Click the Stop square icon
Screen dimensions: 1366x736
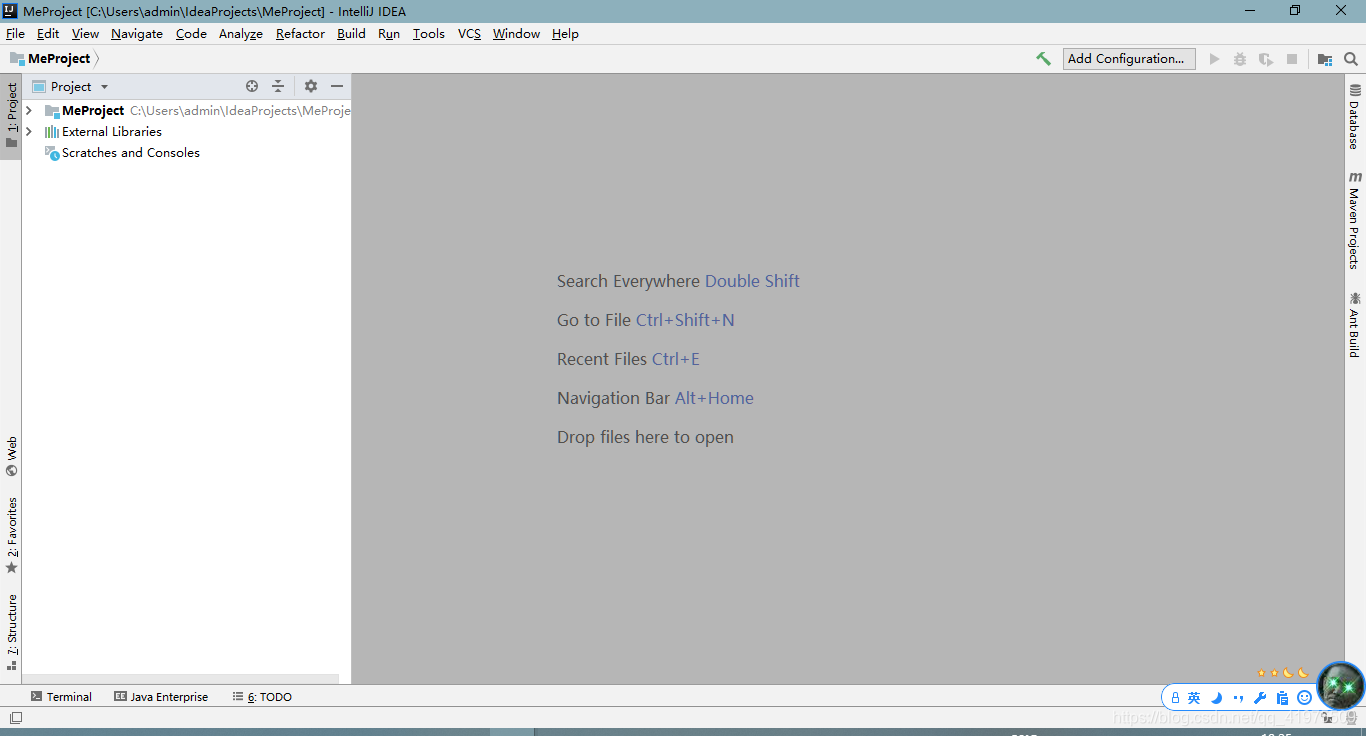click(1292, 59)
